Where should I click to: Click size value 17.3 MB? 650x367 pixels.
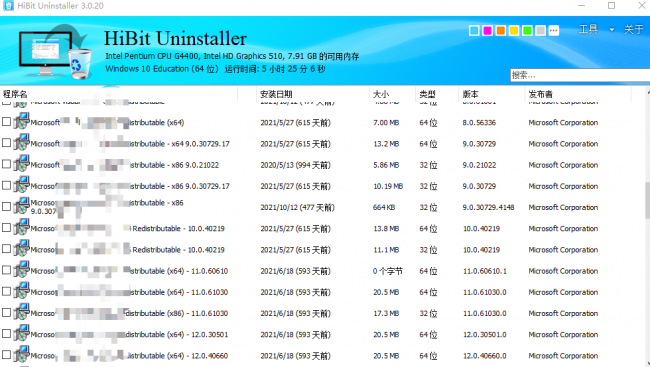pyautogui.click(x=386, y=314)
